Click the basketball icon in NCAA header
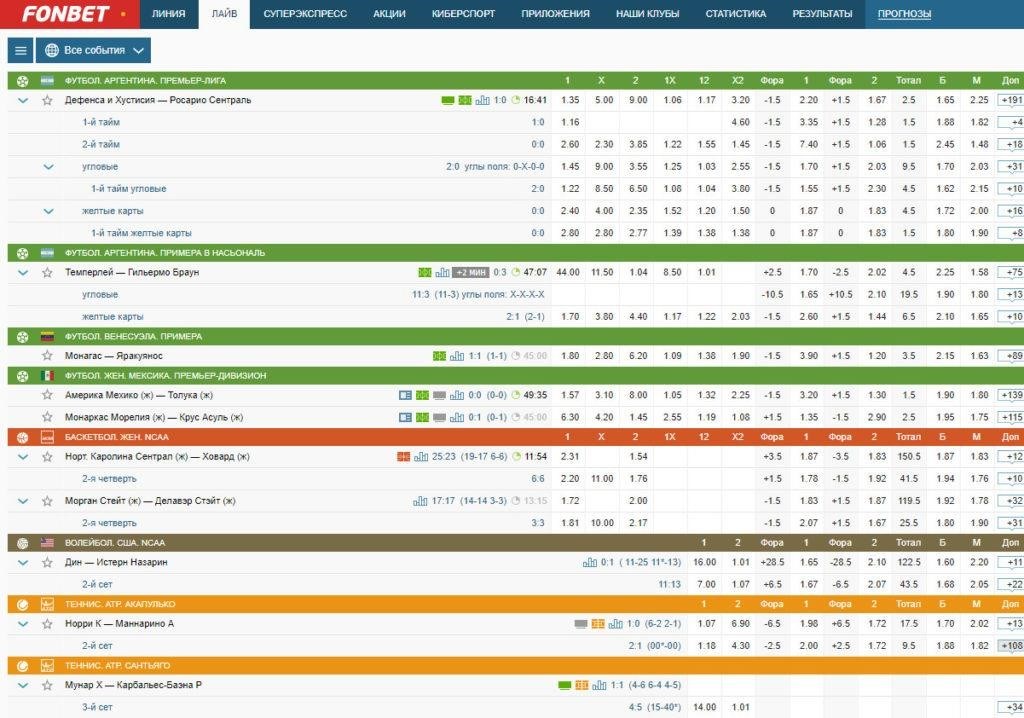This screenshot has width=1024, height=718. [22, 437]
